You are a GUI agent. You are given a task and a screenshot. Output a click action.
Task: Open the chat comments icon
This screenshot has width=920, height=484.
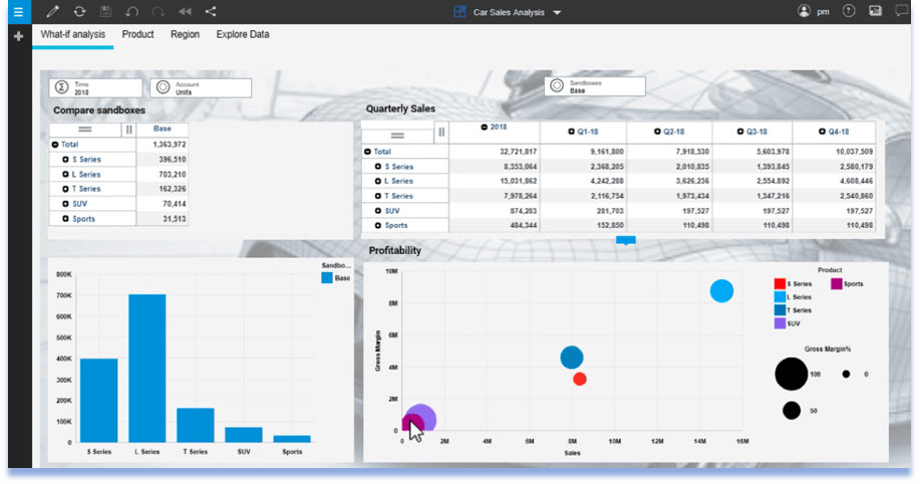pyautogui.click(x=901, y=12)
